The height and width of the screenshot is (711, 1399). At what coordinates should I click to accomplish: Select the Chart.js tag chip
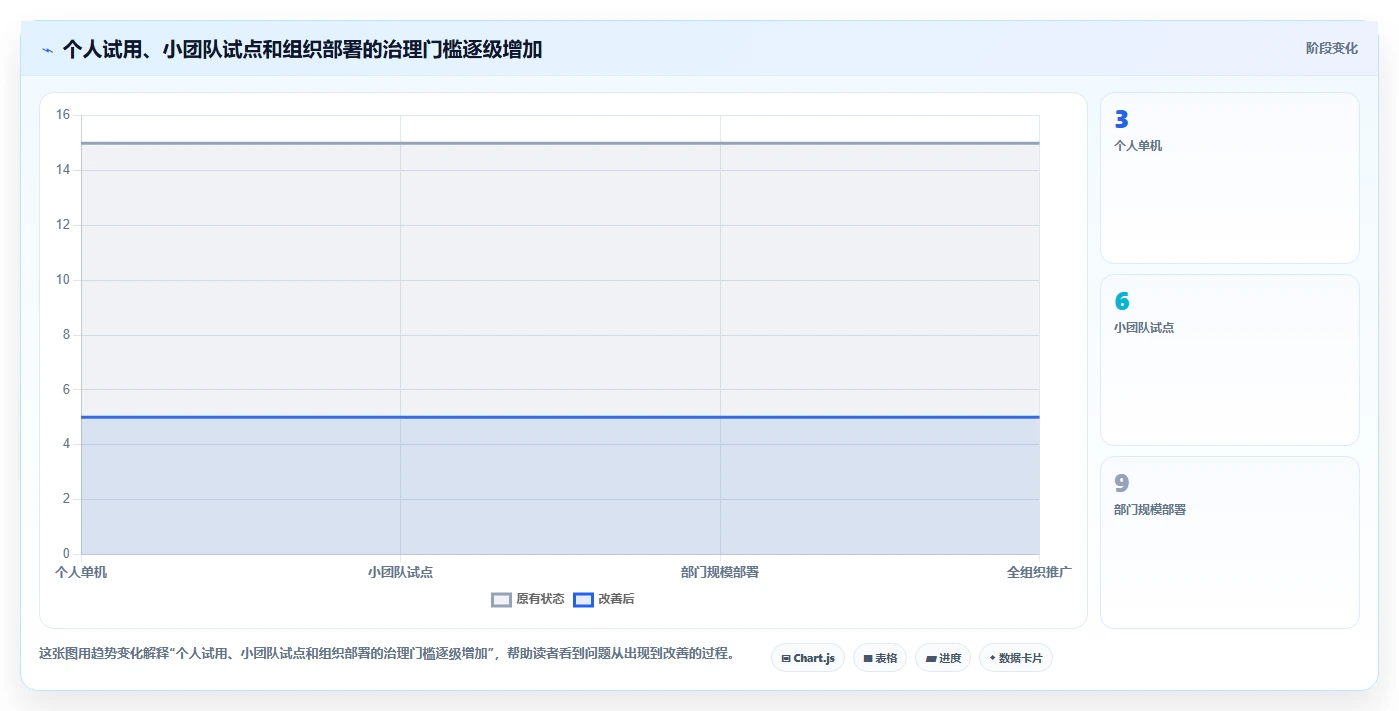[808, 658]
